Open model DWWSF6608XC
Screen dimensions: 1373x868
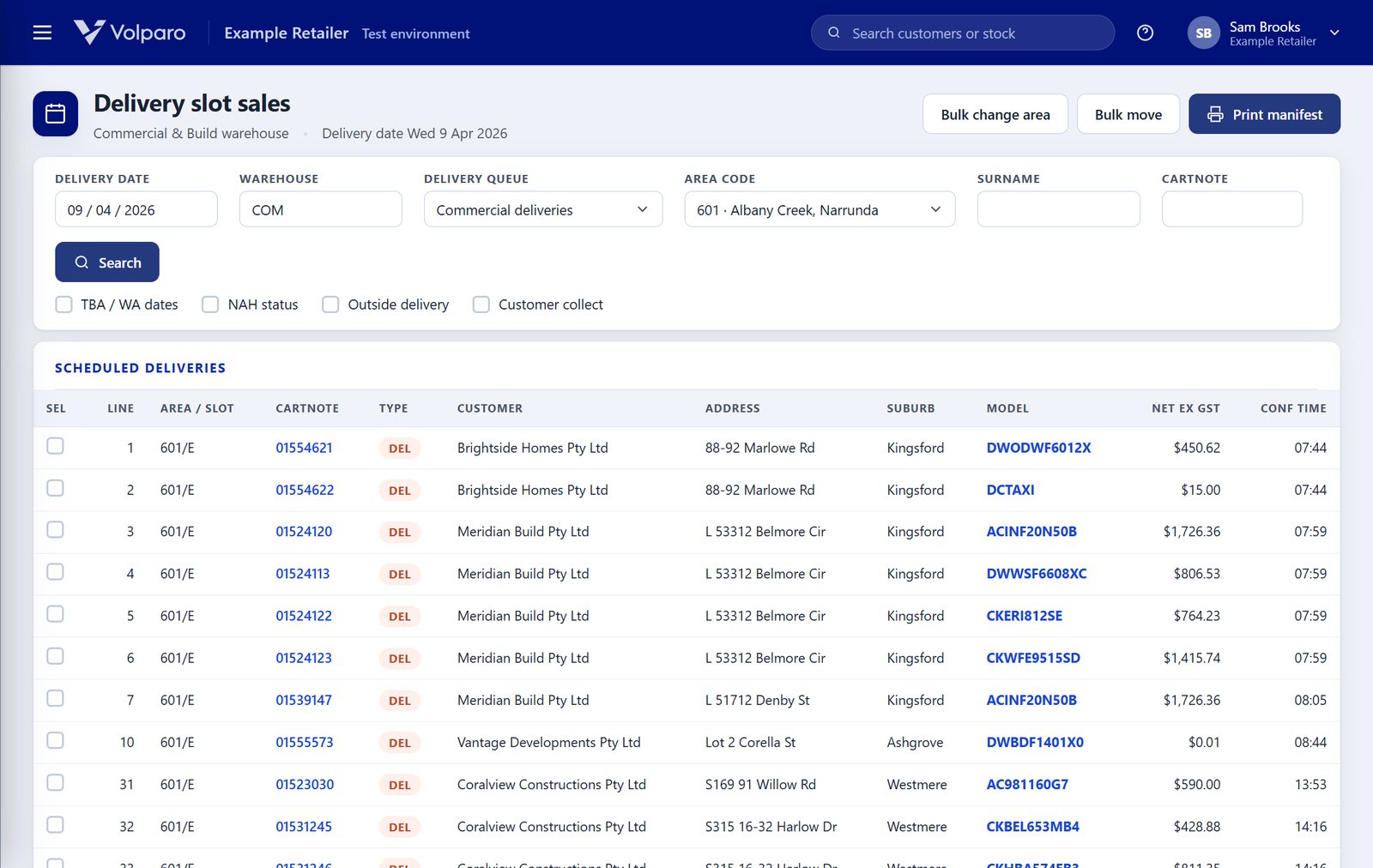(1037, 574)
